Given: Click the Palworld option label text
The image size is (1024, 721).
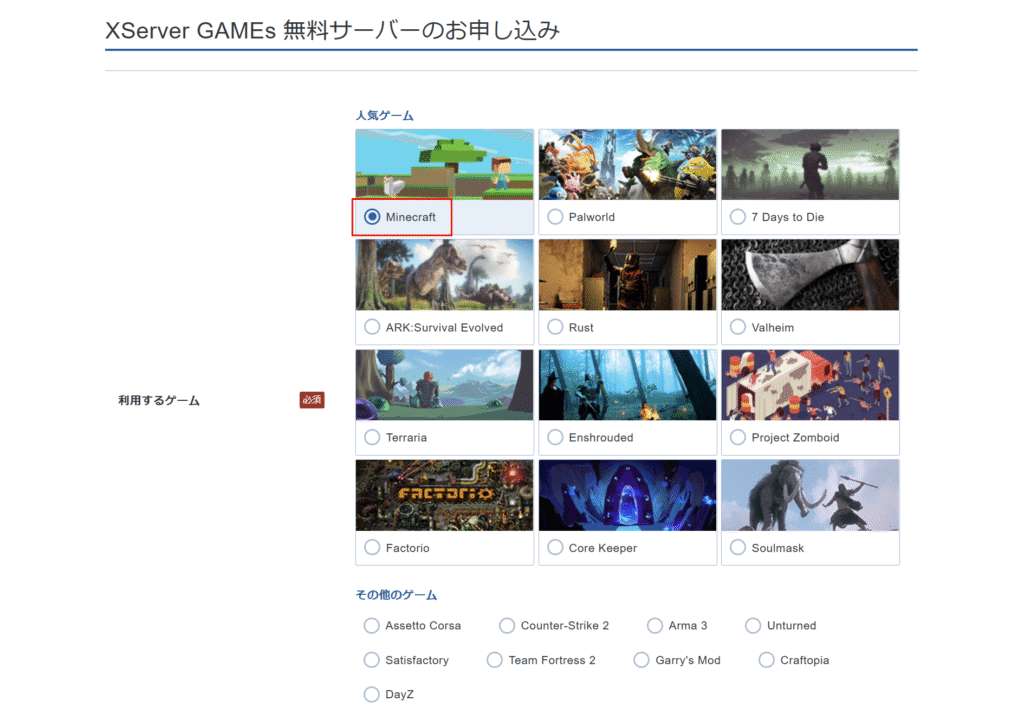Looking at the screenshot, I should (x=592, y=217).
